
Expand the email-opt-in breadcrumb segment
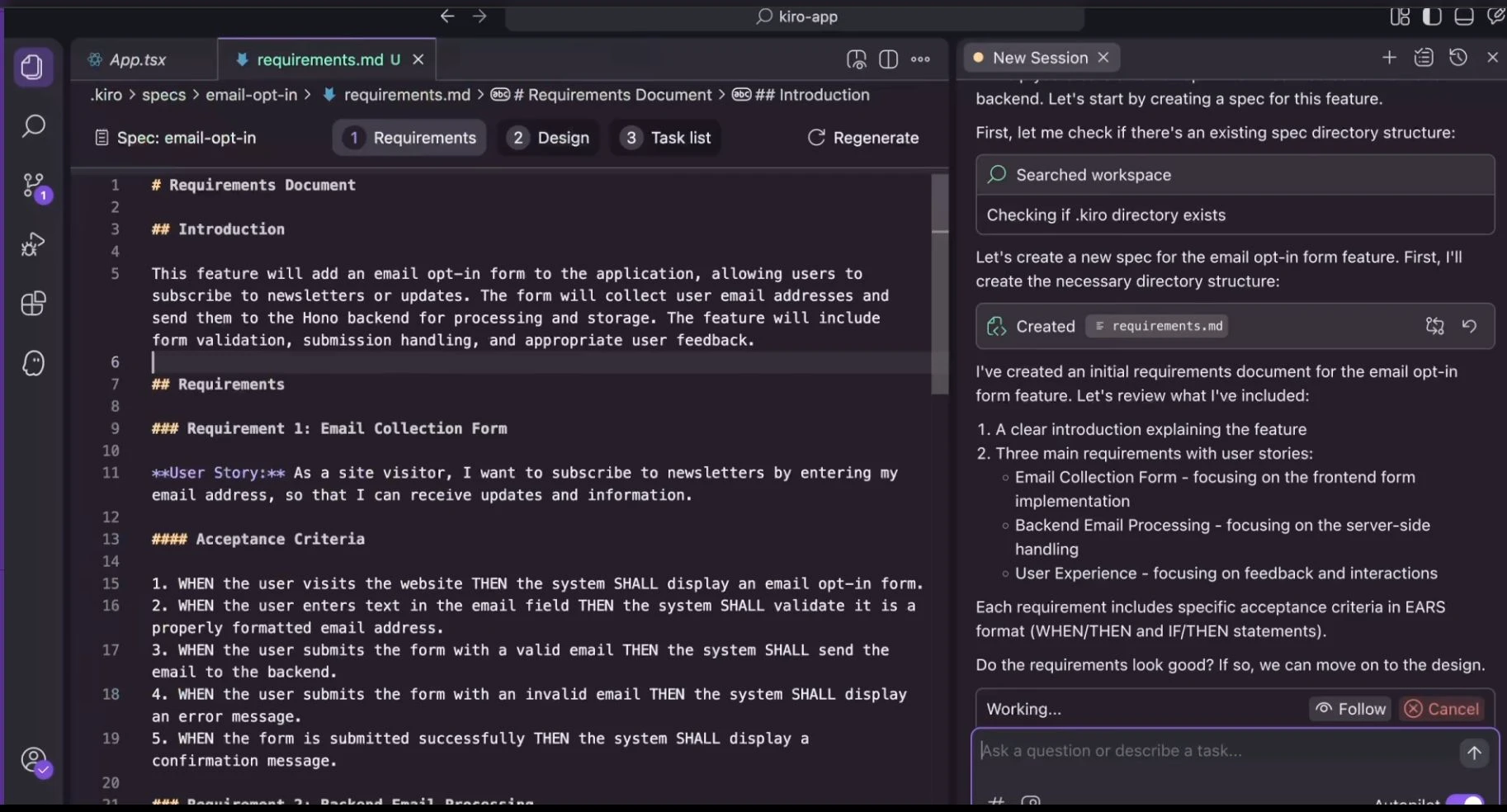(x=251, y=95)
